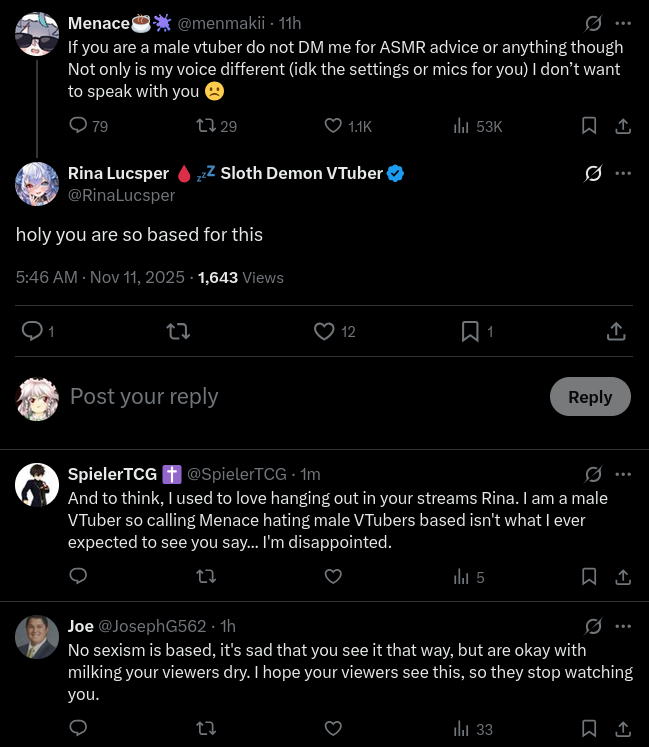Screen dimensions: 649x747
Task: Open more options menu on Rina Lucsper's post
Action: point(623,173)
